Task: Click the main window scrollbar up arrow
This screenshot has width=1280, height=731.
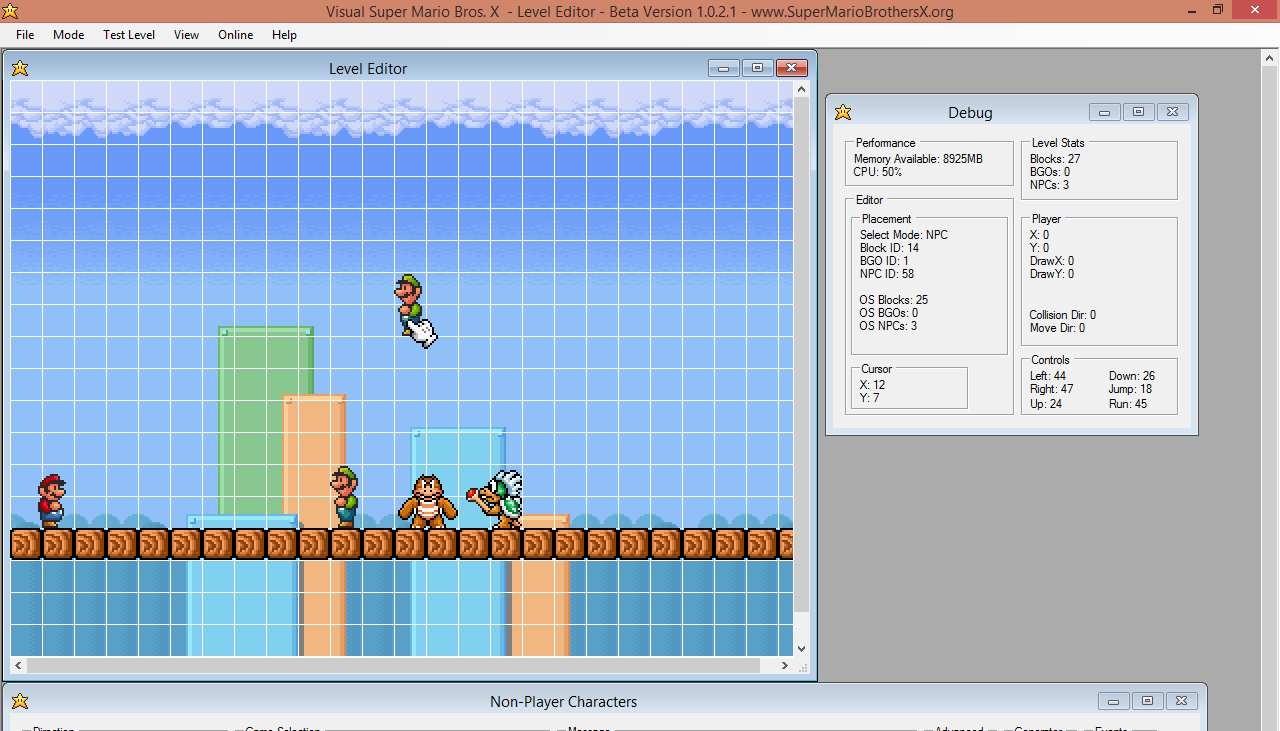Action: tap(1270, 56)
